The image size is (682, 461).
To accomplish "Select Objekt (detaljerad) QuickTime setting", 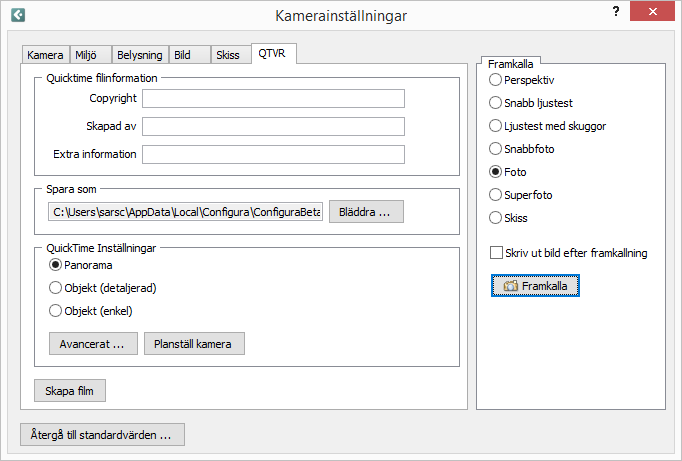I will (55, 288).
